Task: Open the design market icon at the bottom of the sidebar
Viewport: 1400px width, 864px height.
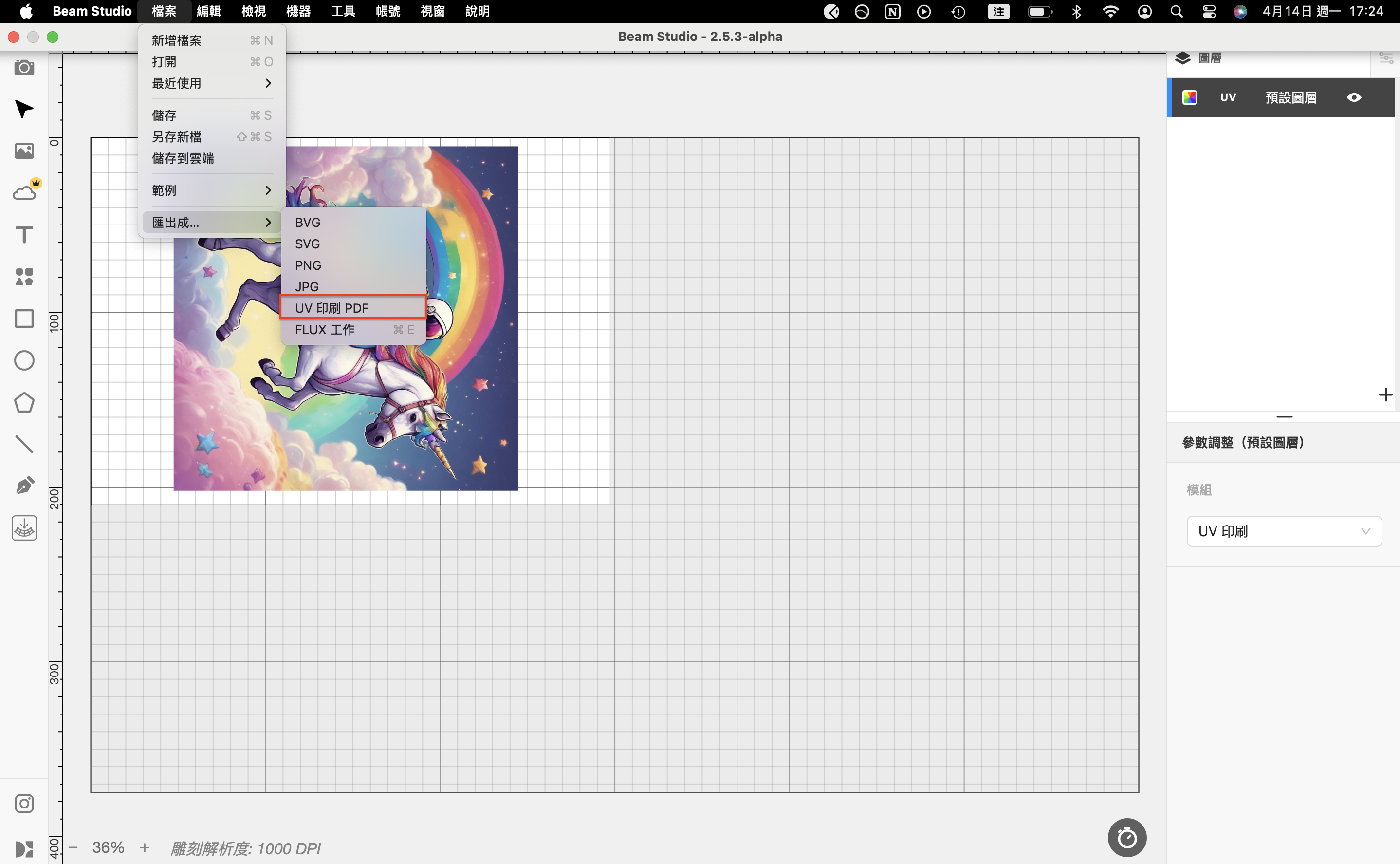Action: click(x=24, y=848)
